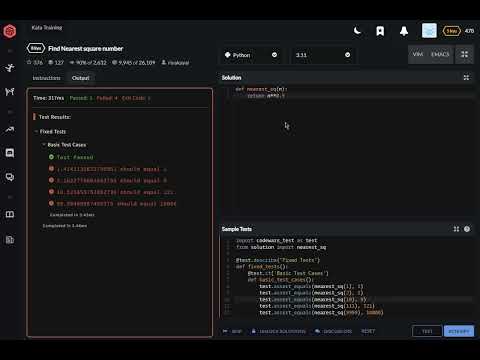Toggle fullscreen layout icon beside EMACS
Screen dimensions: 480x360
pos(464,54)
